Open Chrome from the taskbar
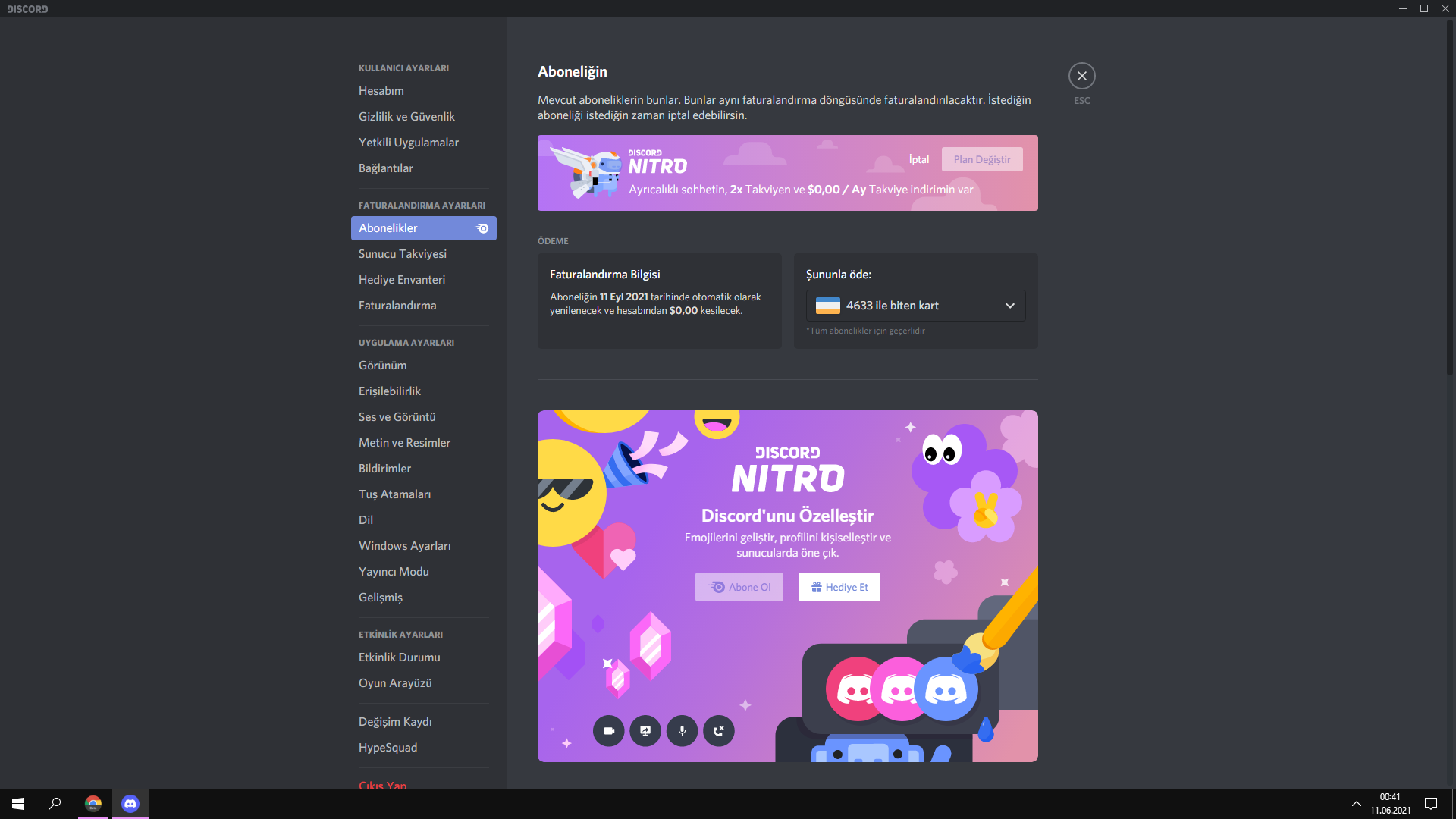 93,804
